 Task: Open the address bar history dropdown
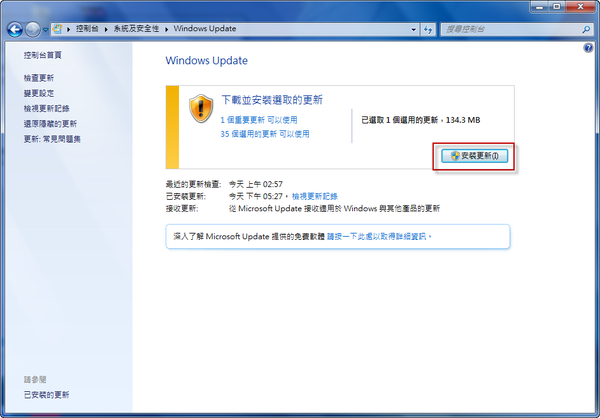pos(414,29)
